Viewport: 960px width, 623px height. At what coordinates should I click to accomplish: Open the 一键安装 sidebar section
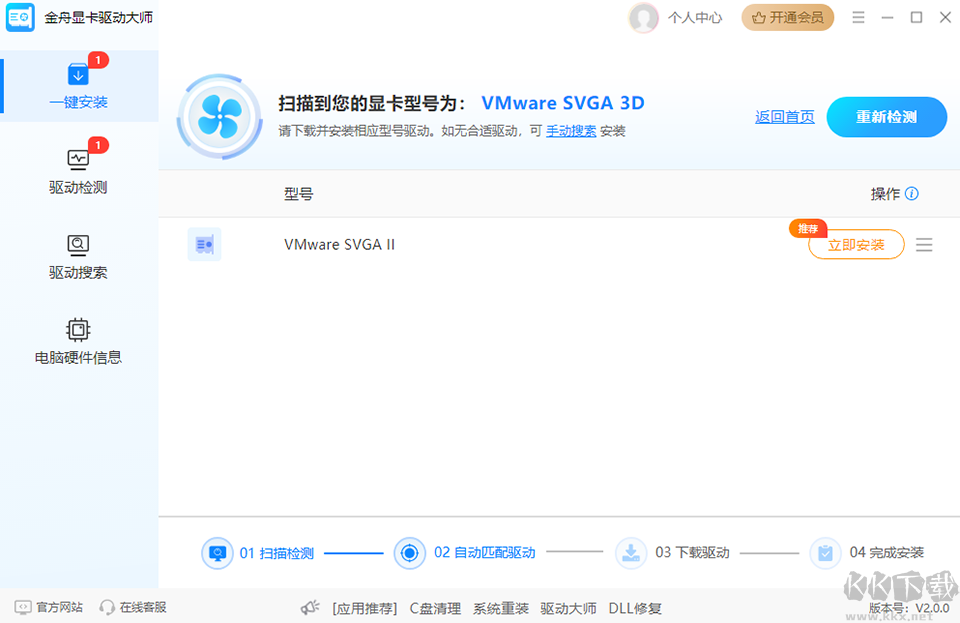79,86
